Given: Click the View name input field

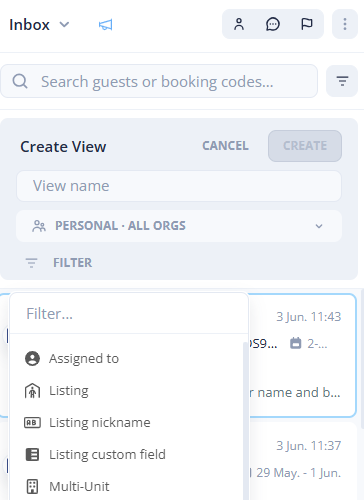Looking at the screenshot, I should [x=179, y=186].
